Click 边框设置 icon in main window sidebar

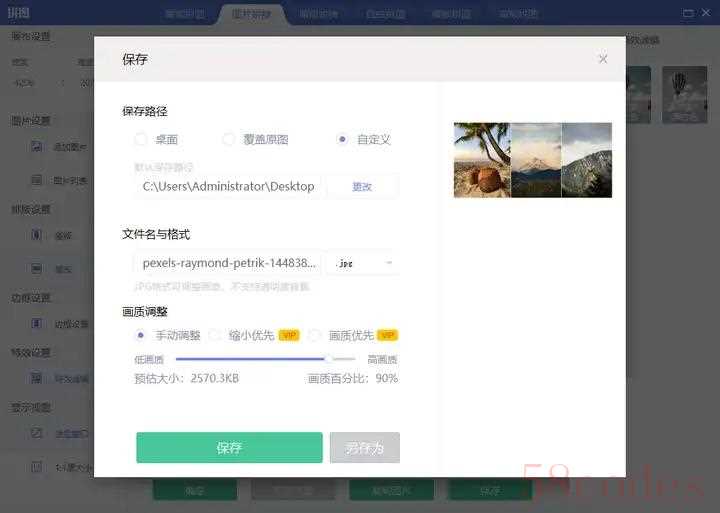pos(37,323)
